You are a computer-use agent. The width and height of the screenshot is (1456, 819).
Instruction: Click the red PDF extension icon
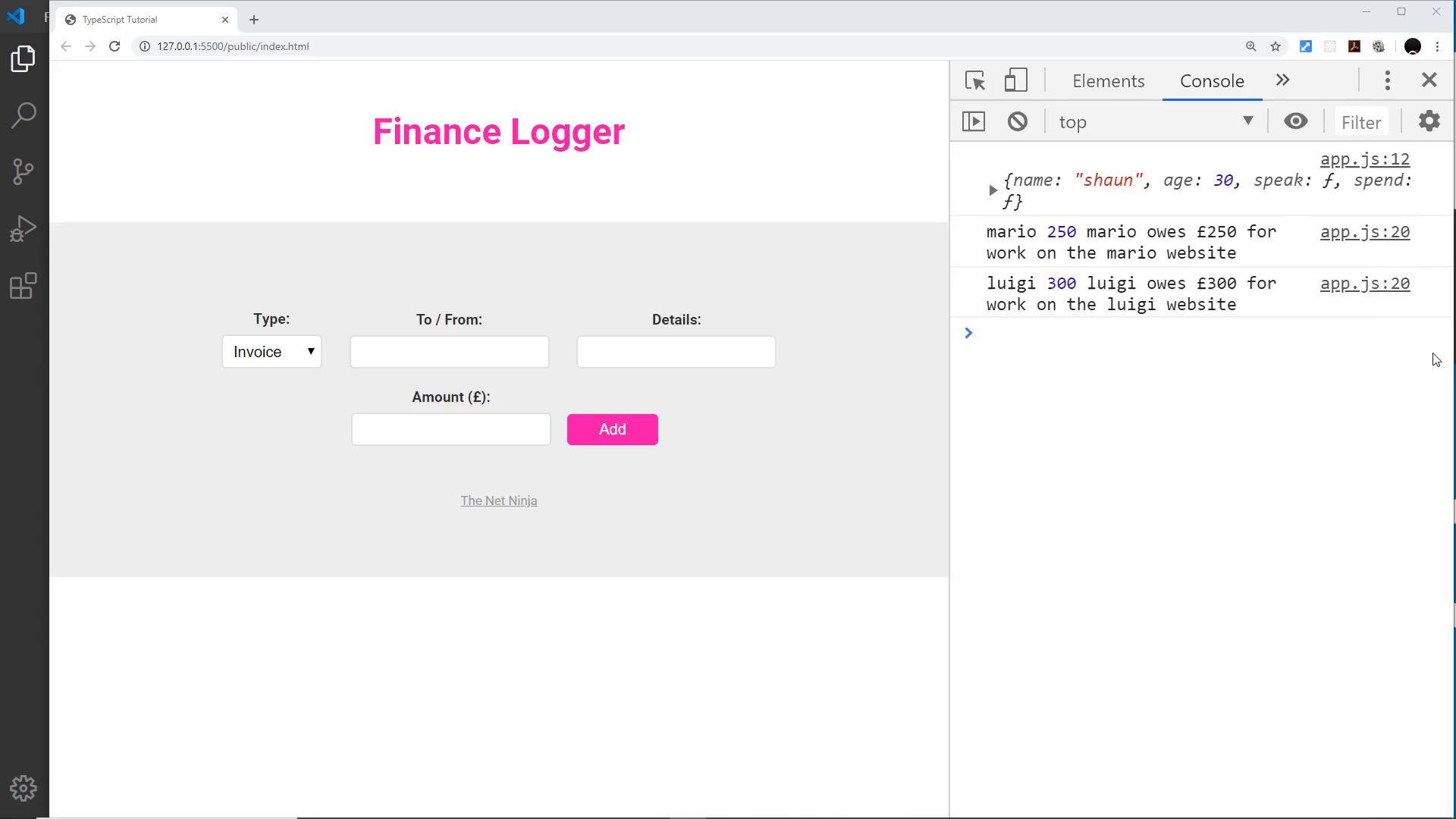1354,46
